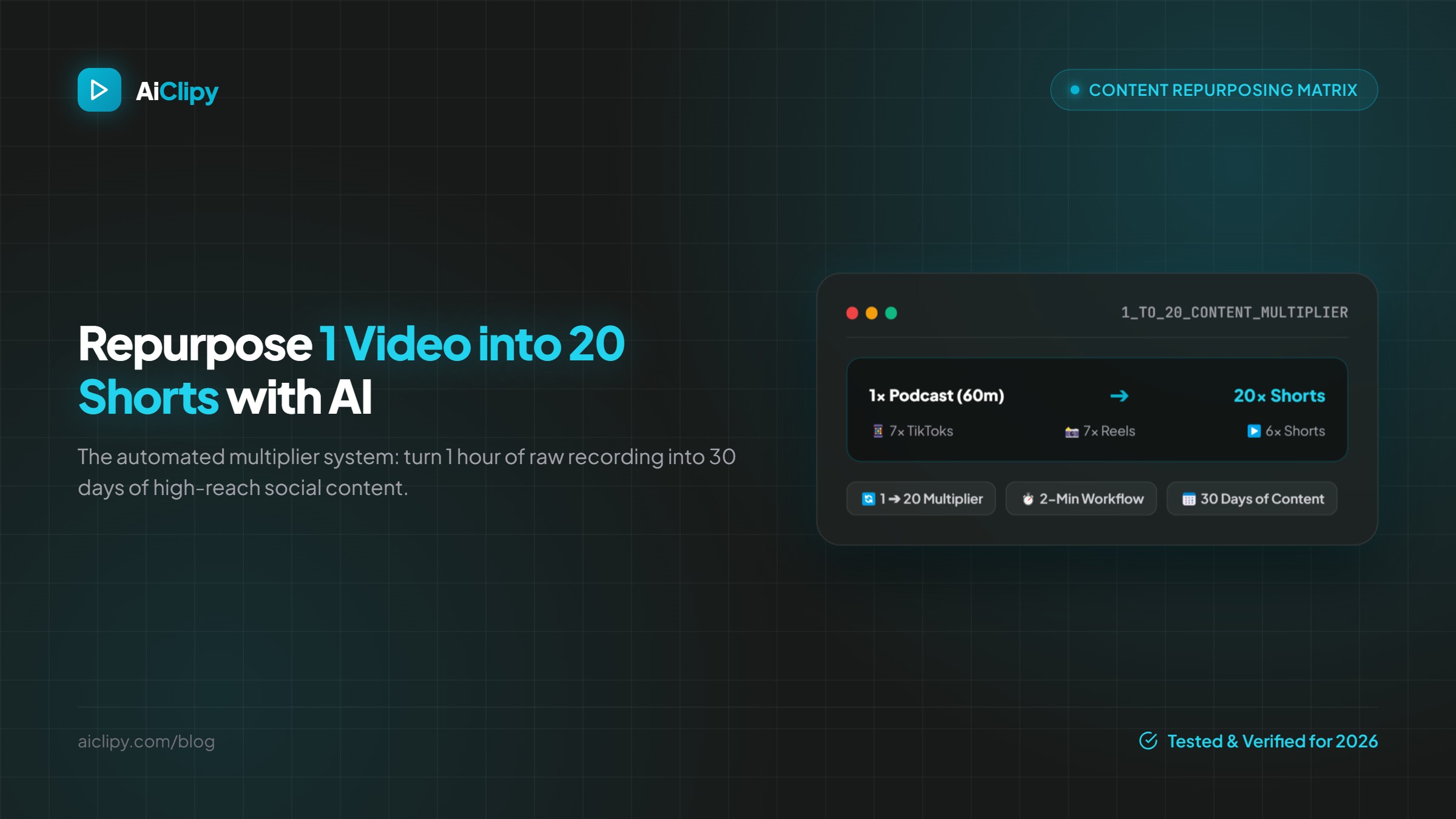Screen dimensions: 1456x819
Task: Open the aiclipy.com/blog link
Action: pyautogui.click(x=146, y=741)
